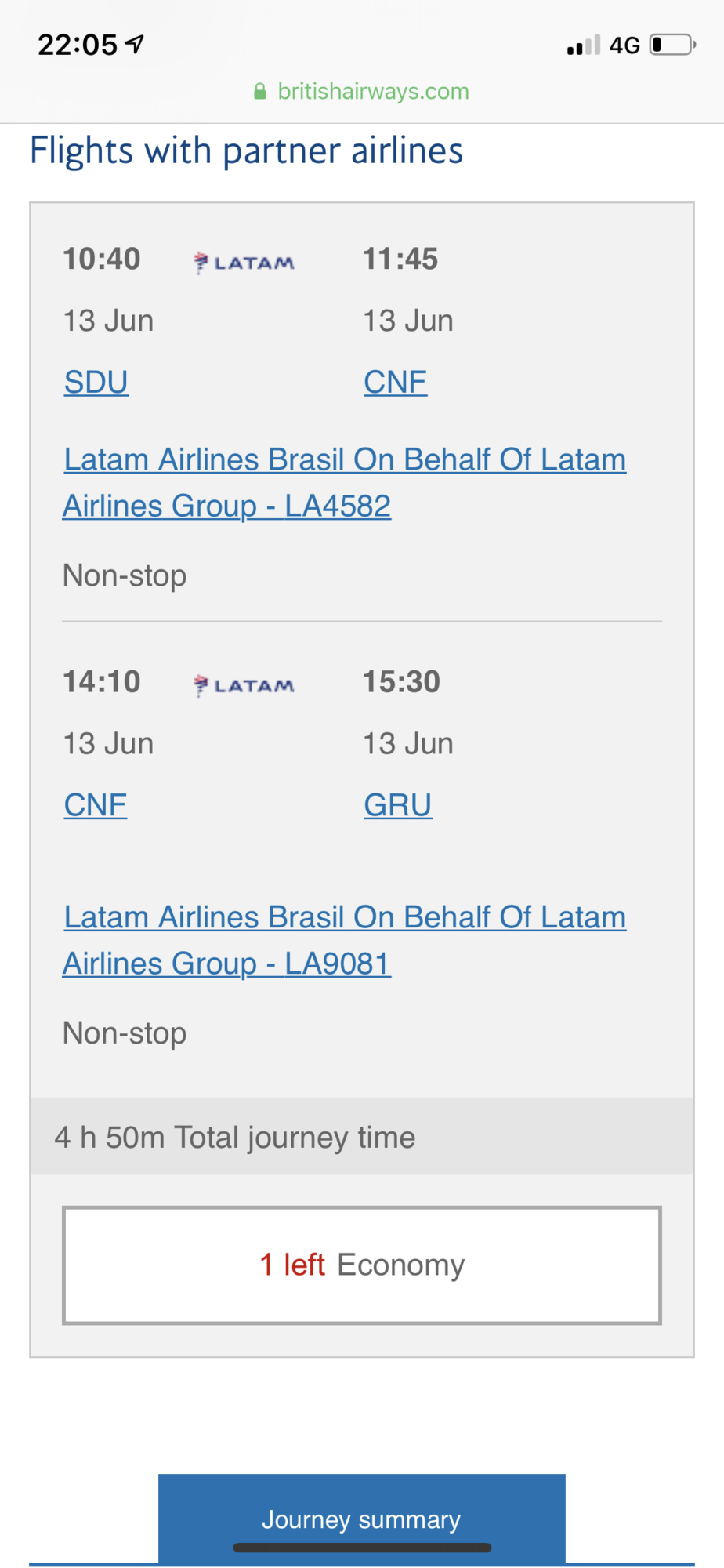
Task: Open the flight LA4582 details link
Action: click(345, 483)
